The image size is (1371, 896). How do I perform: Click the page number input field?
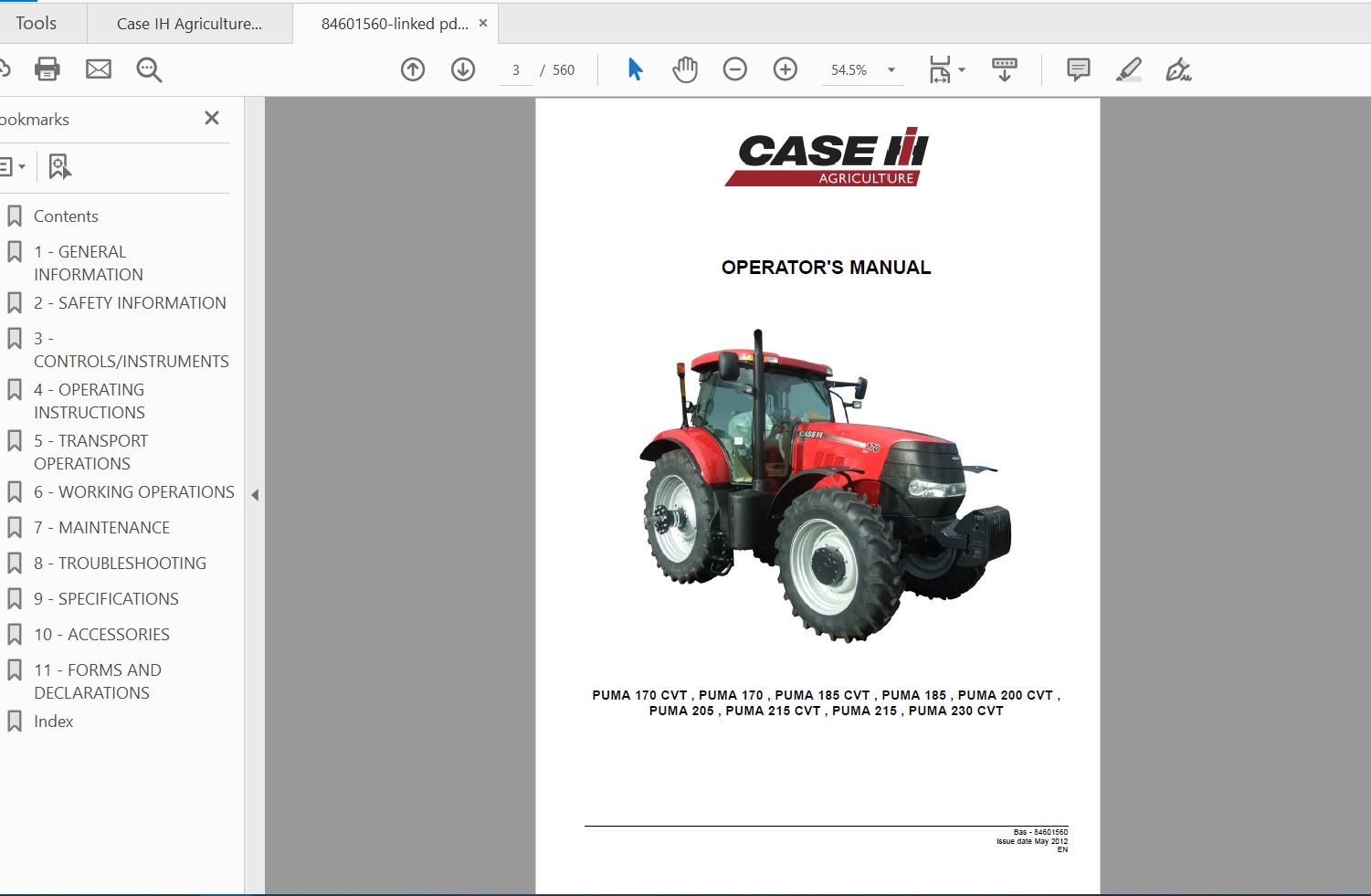[516, 70]
